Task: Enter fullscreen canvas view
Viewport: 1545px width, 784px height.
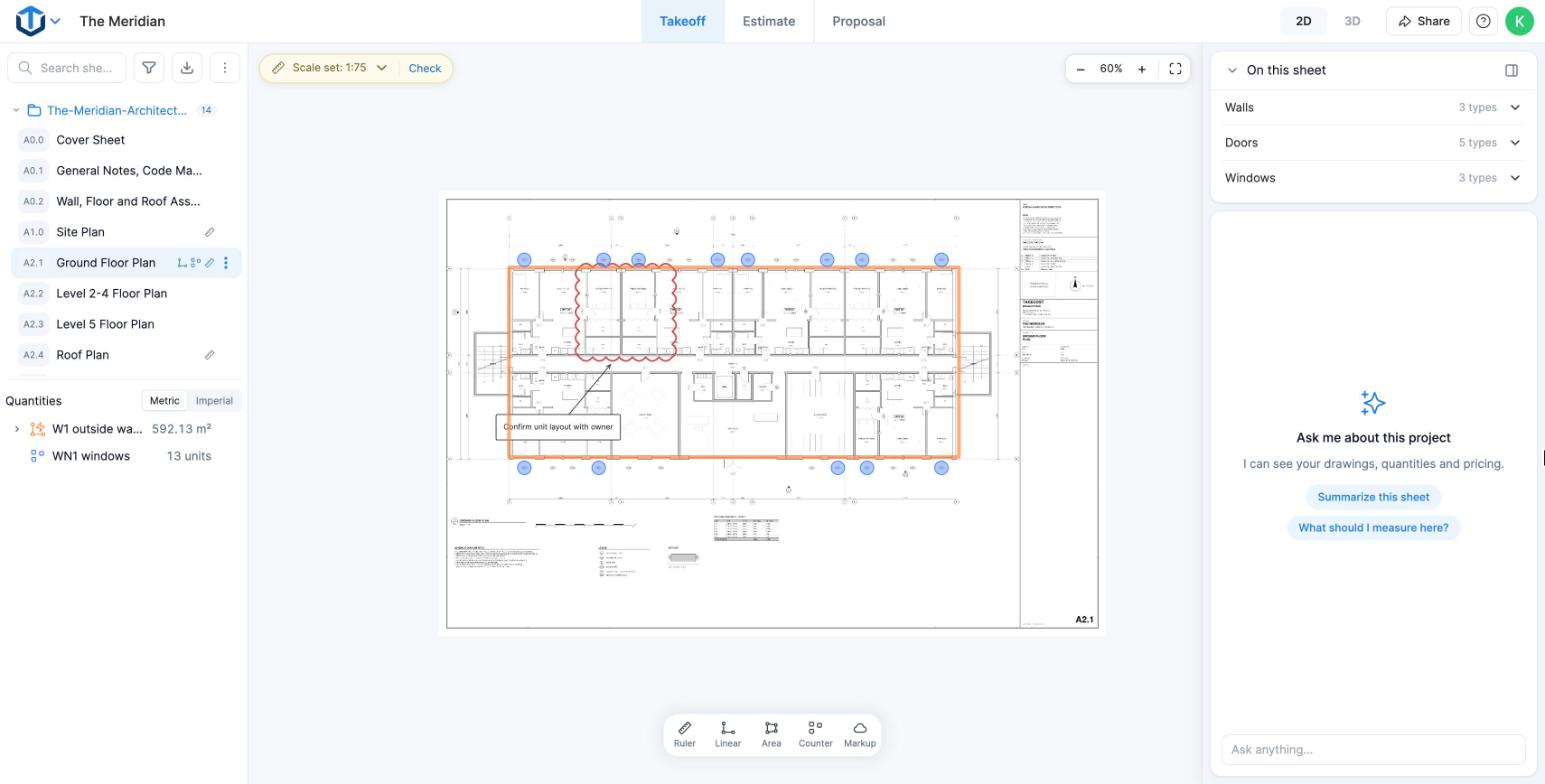Action: [x=1176, y=69]
